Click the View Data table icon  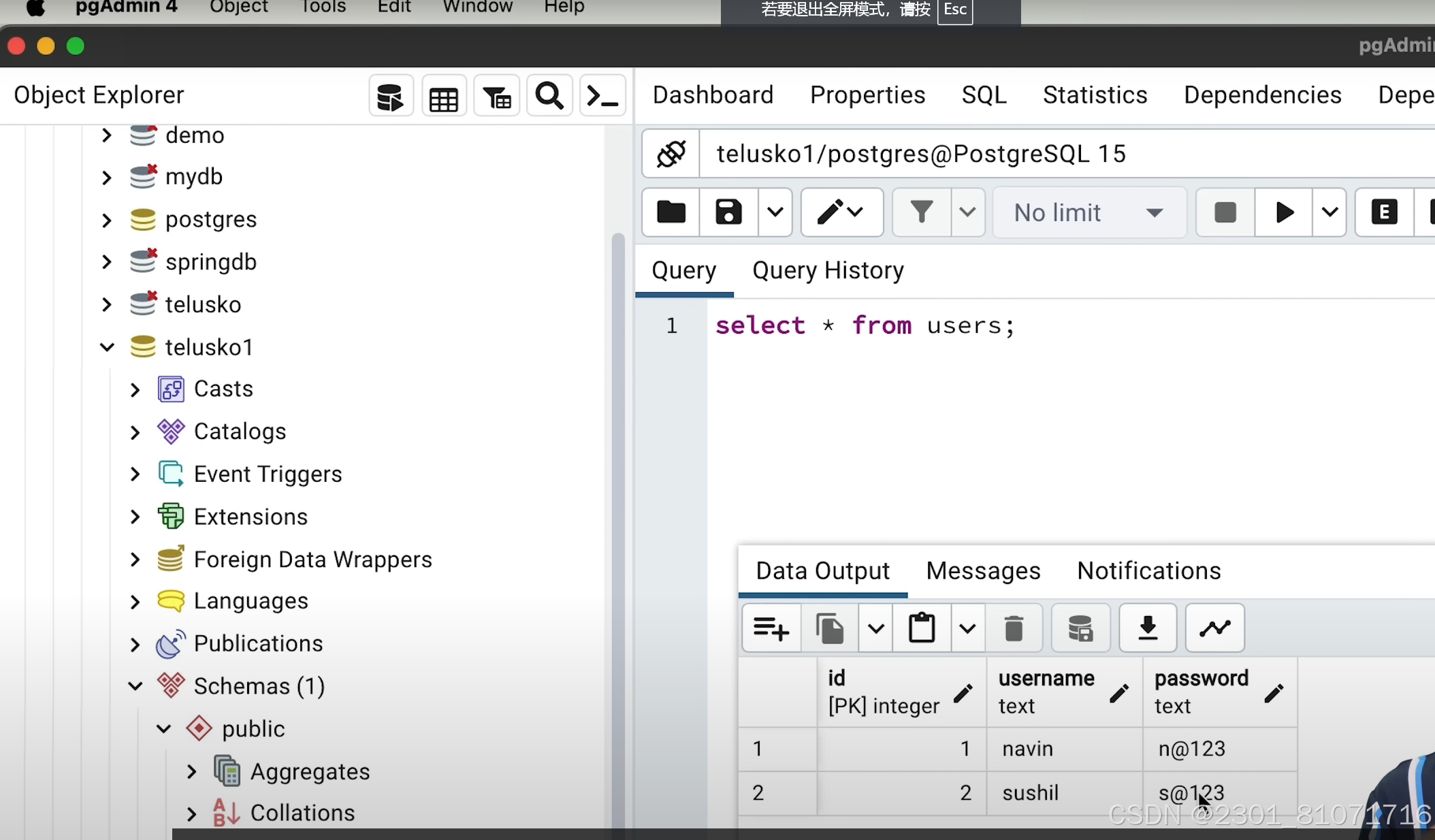[443, 97]
